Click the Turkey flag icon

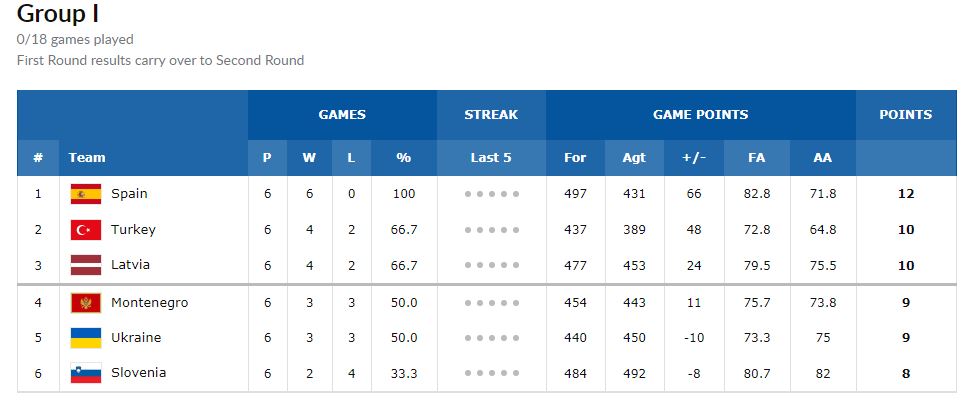tap(85, 230)
